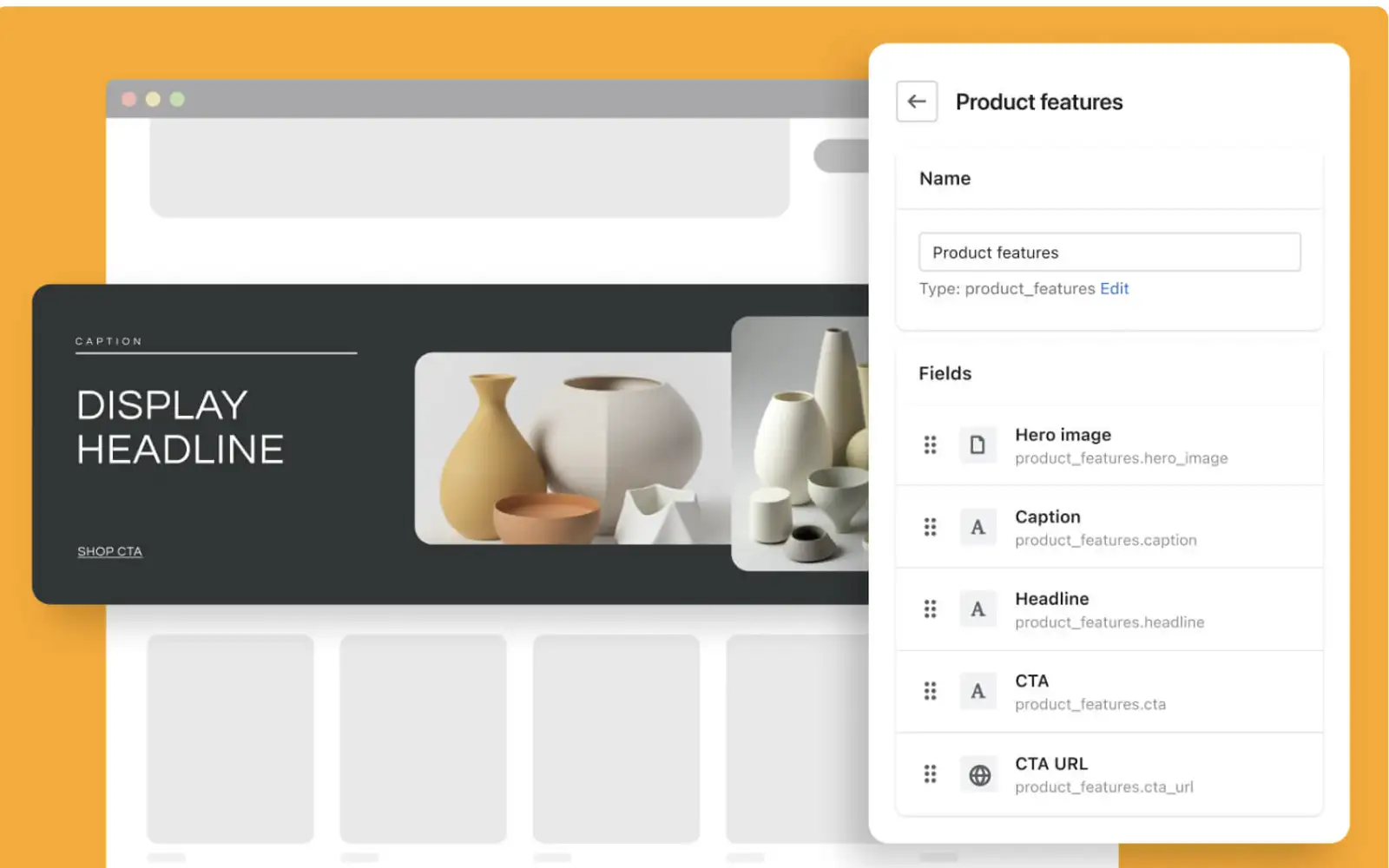
Task: Click product_features.caption key text
Action: (x=1105, y=540)
